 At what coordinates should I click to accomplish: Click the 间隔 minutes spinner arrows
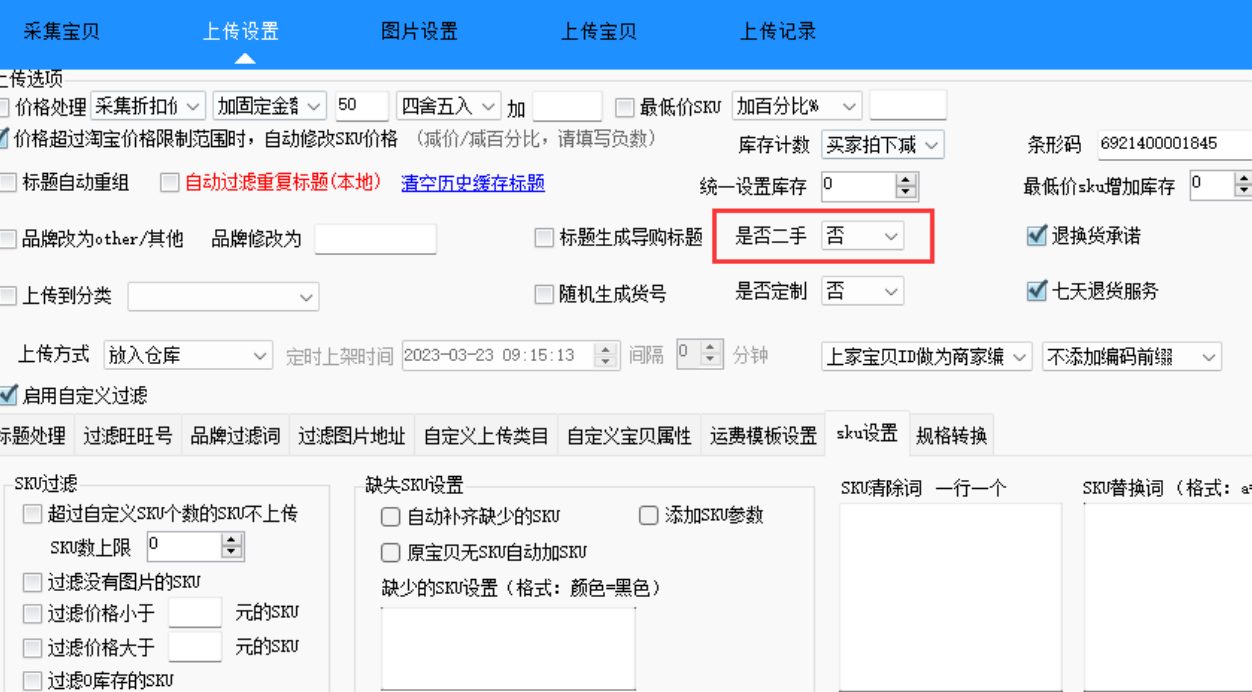point(711,354)
